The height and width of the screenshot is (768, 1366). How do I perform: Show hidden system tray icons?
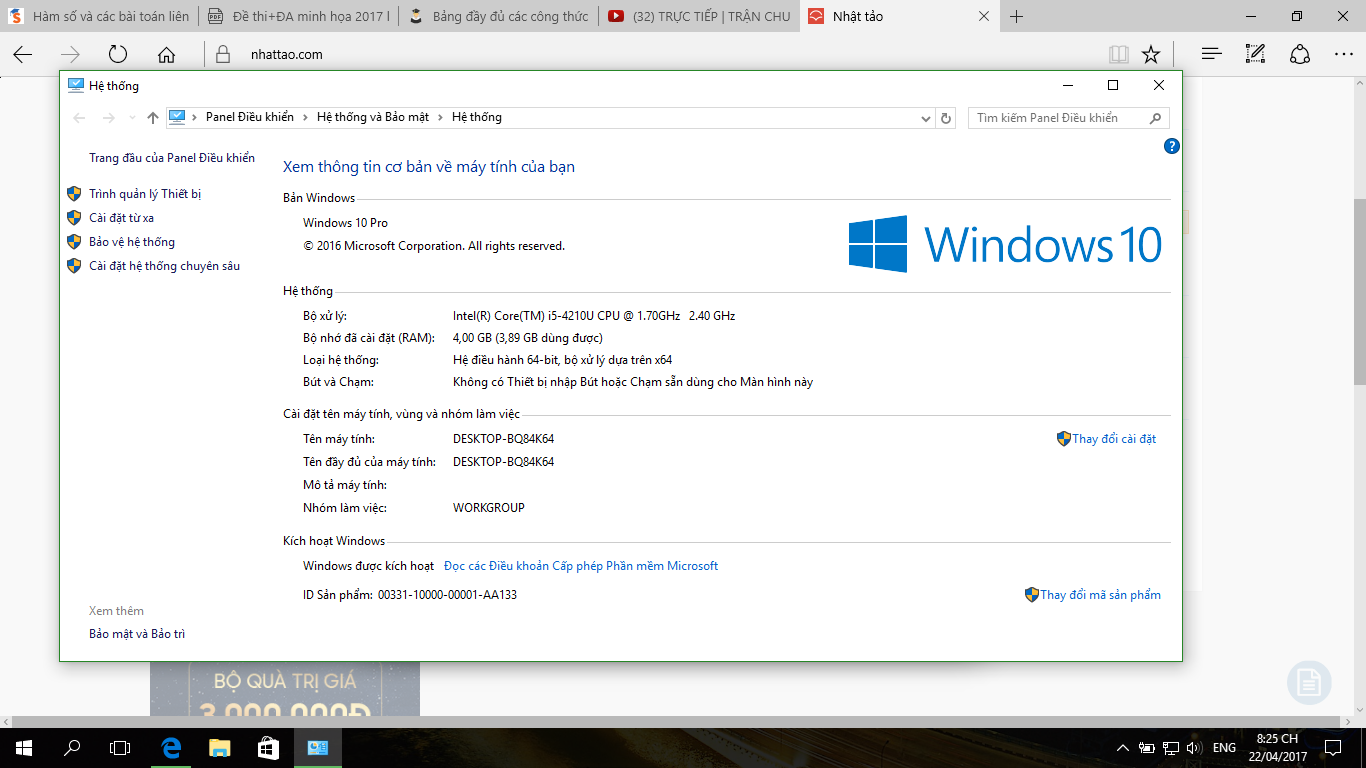1123,748
